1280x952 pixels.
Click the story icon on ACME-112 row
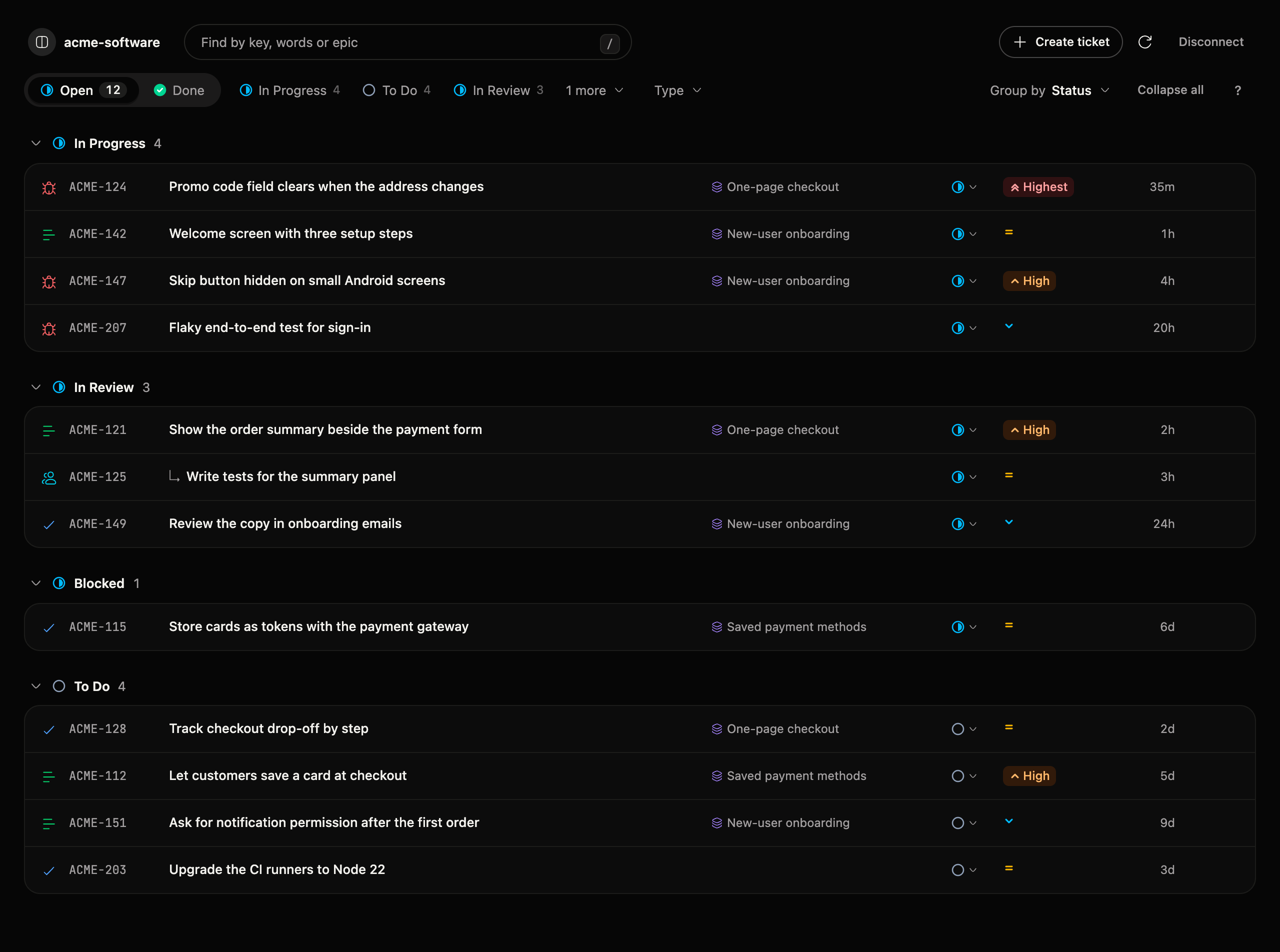click(x=49, y=776)
